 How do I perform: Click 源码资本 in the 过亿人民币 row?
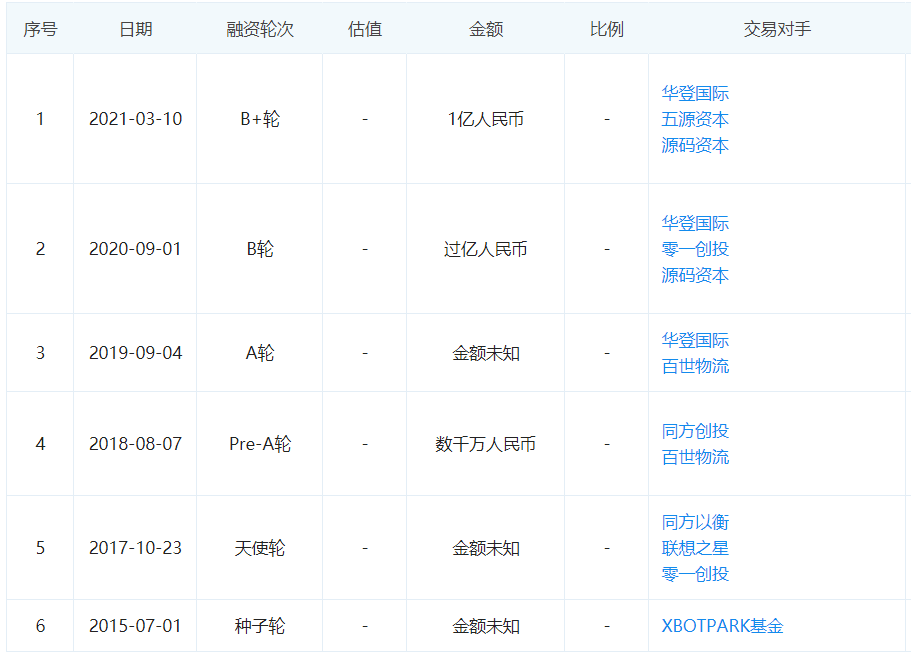click(695, 275)
